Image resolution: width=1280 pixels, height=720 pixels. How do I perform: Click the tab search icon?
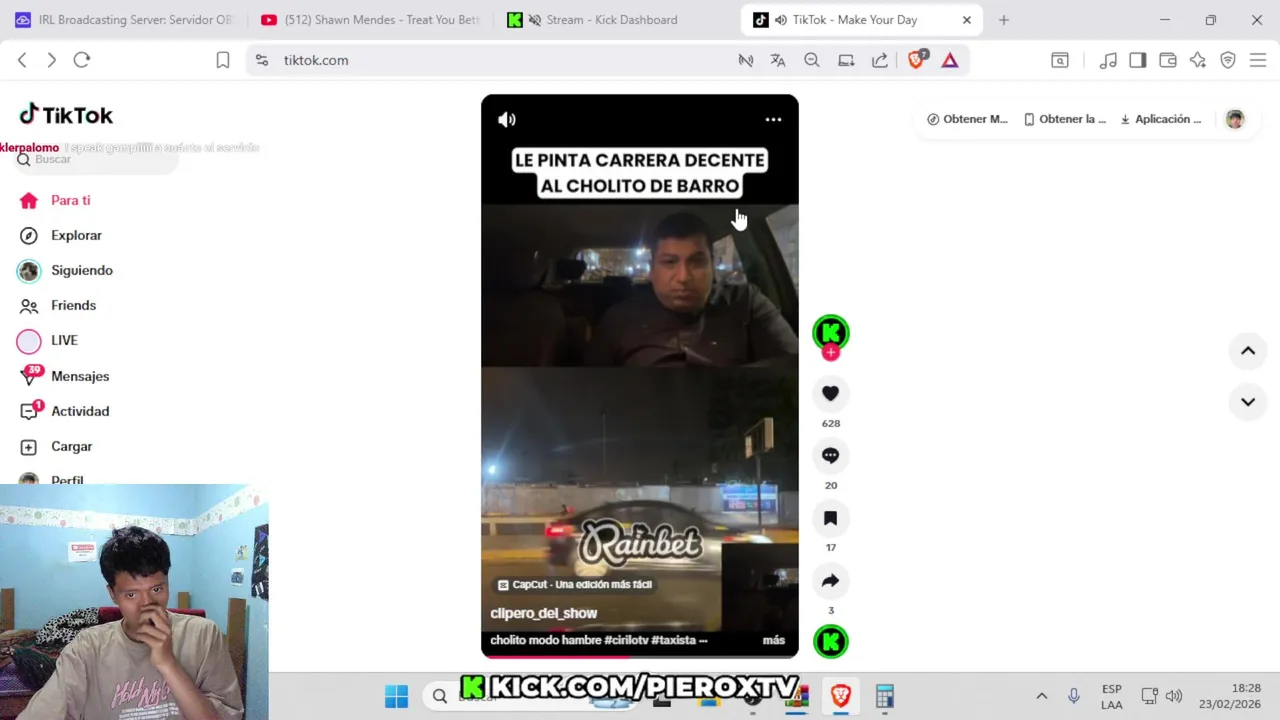point(1060,60)
